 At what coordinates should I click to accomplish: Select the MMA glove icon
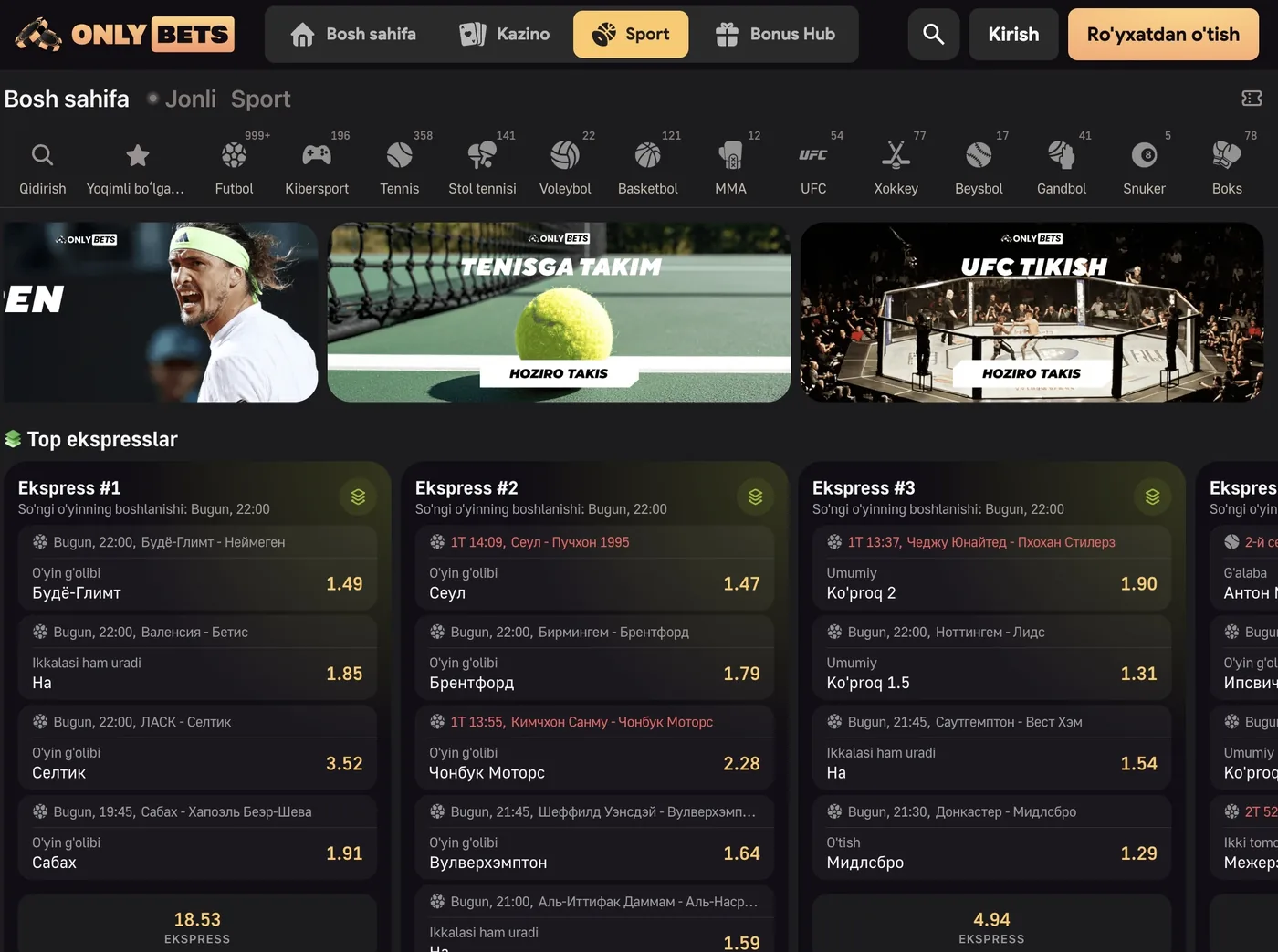[x=730, y=155]
